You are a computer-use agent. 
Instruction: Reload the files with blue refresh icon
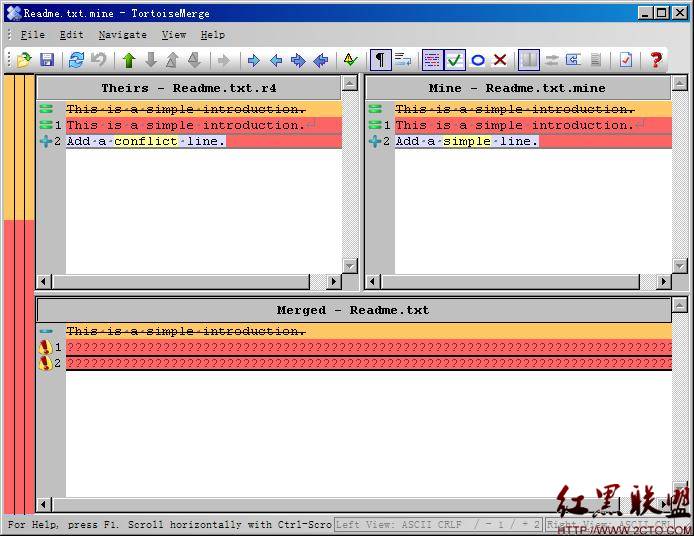[x=76, y=60]
